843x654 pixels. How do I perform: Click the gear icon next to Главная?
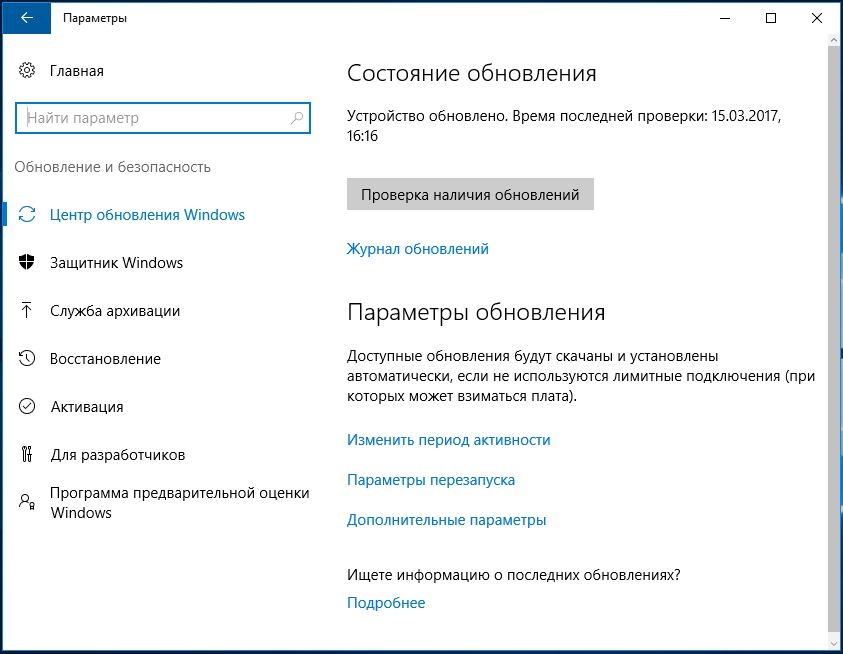[x=27, y=70]
